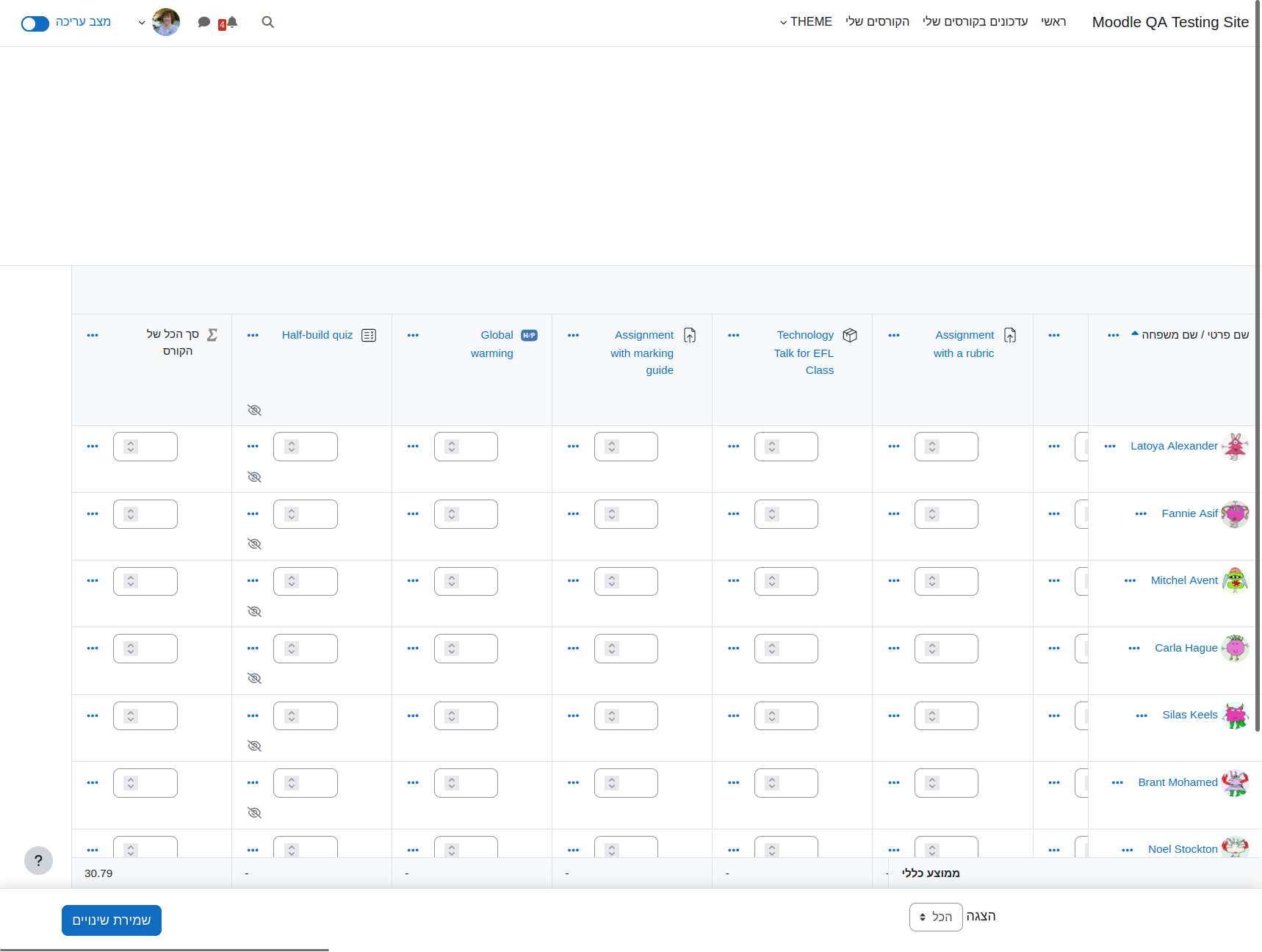Open the search icon in top bar
The height and width of the screenshot is (952, 1262).
(268, 22)
